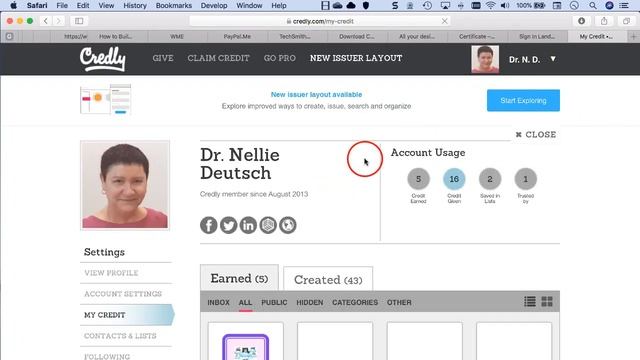The image size is (640, 360).
Task: Open Safari History menu
Action: click(x=135, y=5)
